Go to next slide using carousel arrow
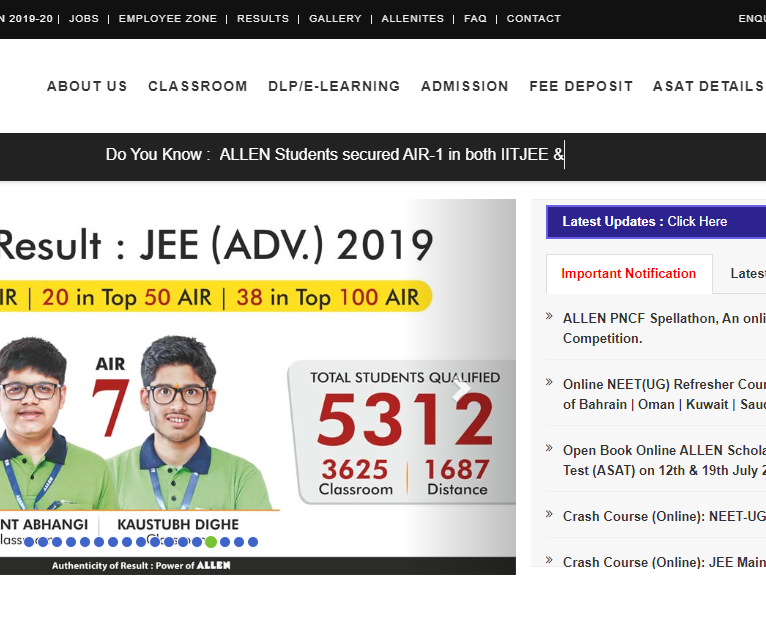766x622 pixels. tap(461, 388)
